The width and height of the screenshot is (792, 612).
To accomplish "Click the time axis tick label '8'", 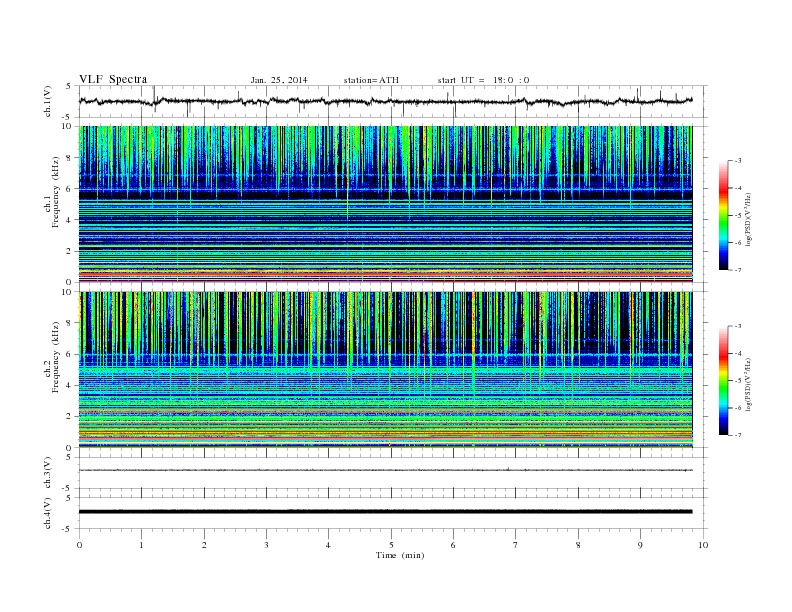I will pos(578,545).
